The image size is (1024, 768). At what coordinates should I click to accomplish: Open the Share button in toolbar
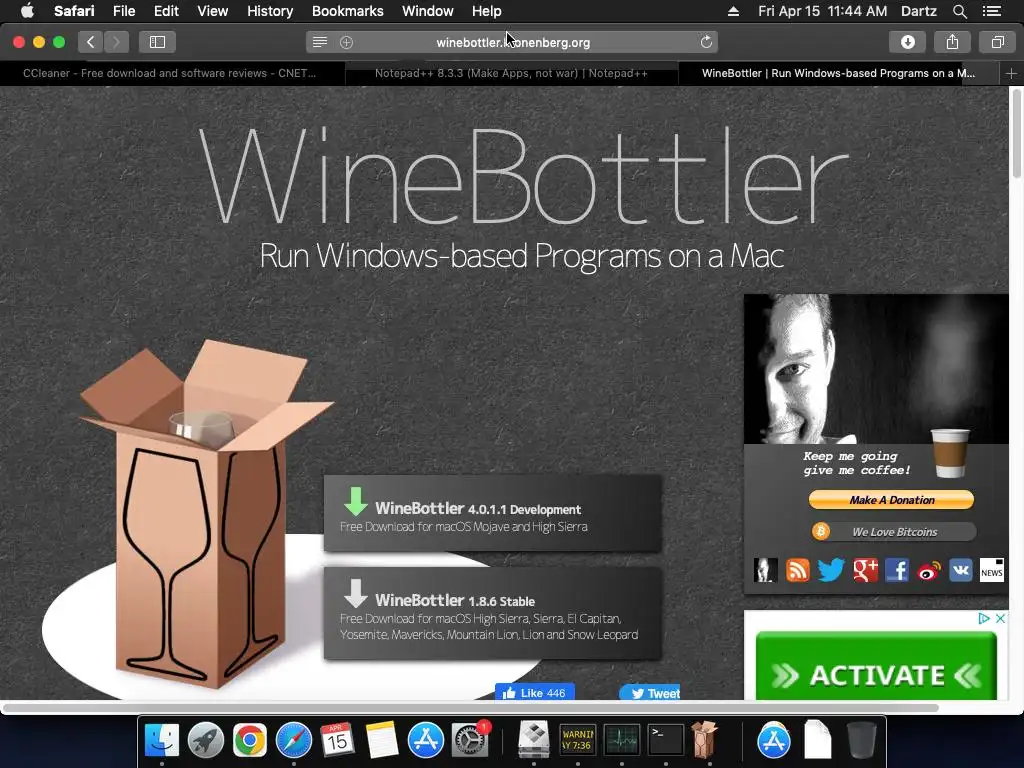point(952,42)
